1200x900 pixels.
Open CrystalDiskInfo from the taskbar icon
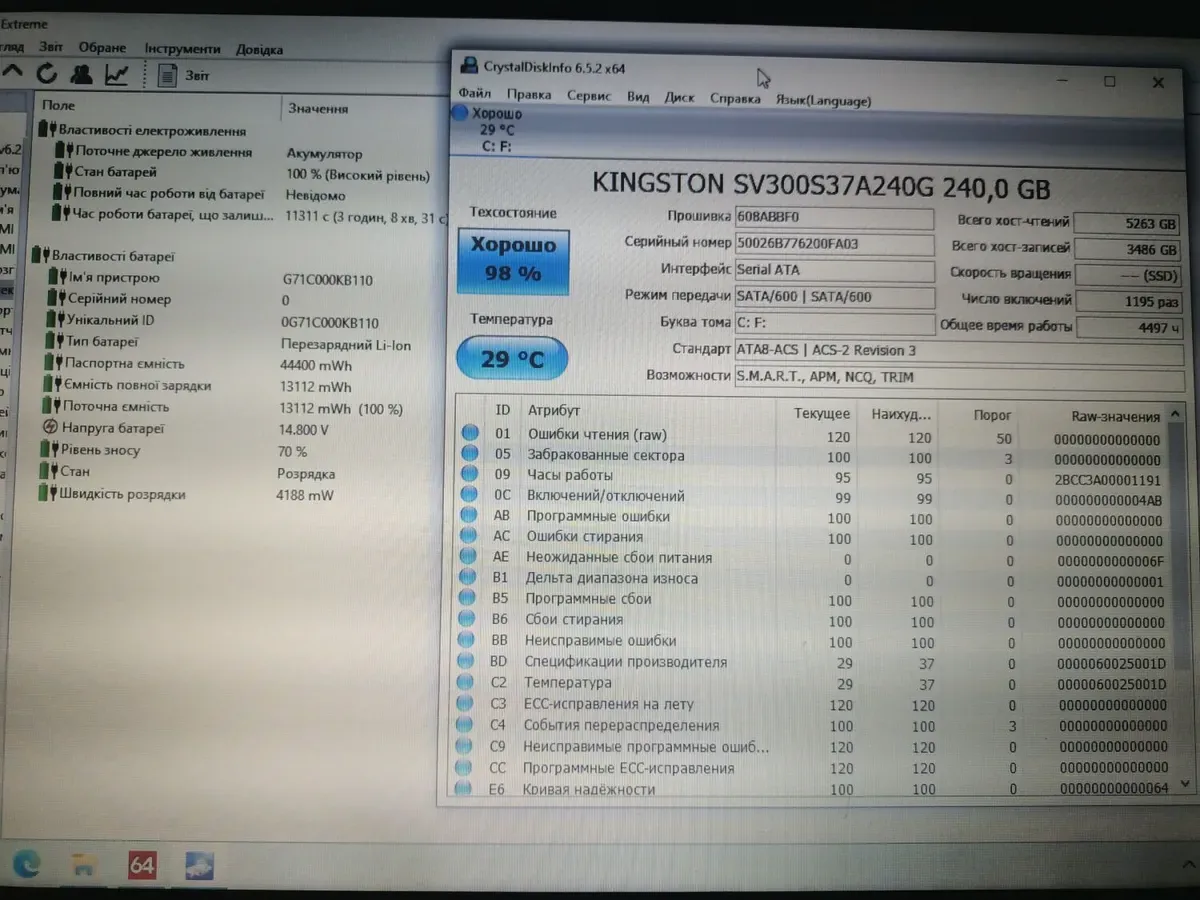[202, 864]
